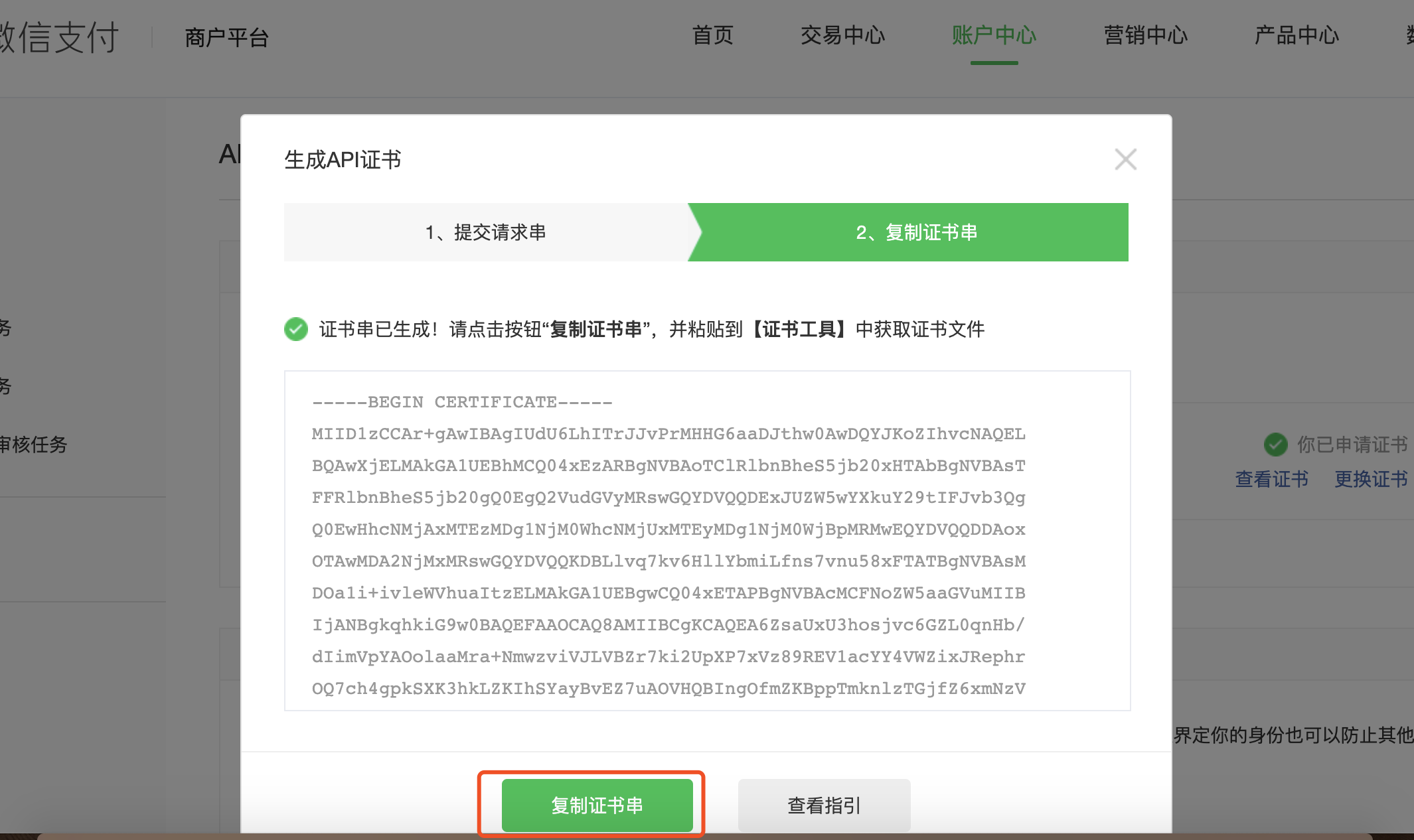Click the green success checkmark icon
This screenshot has width=1414, height=840.
point(296,329)
